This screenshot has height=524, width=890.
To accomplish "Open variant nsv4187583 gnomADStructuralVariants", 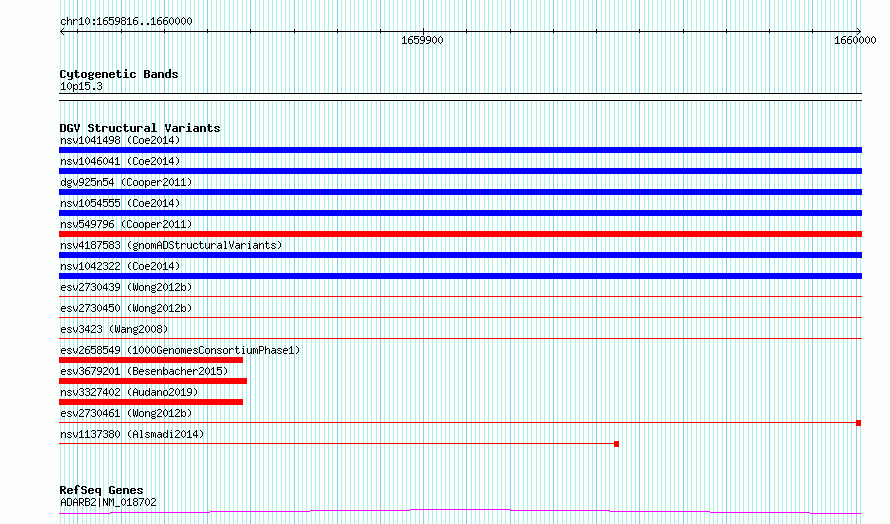I will 171,245.
